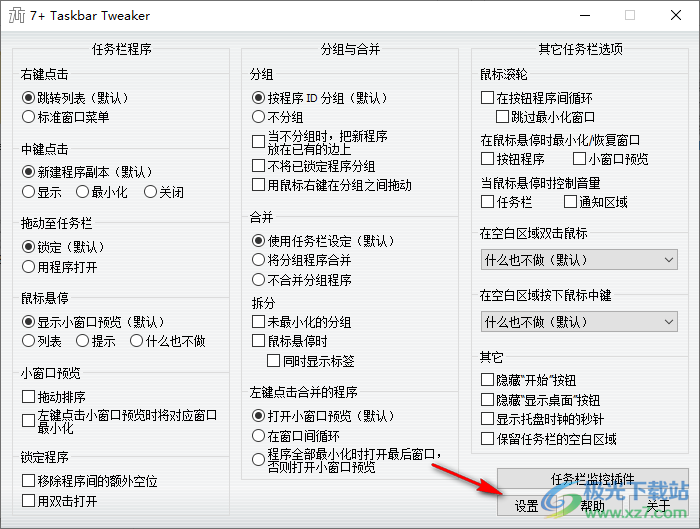Choose 显示 under 中键点击

click(x=28, y=192)
